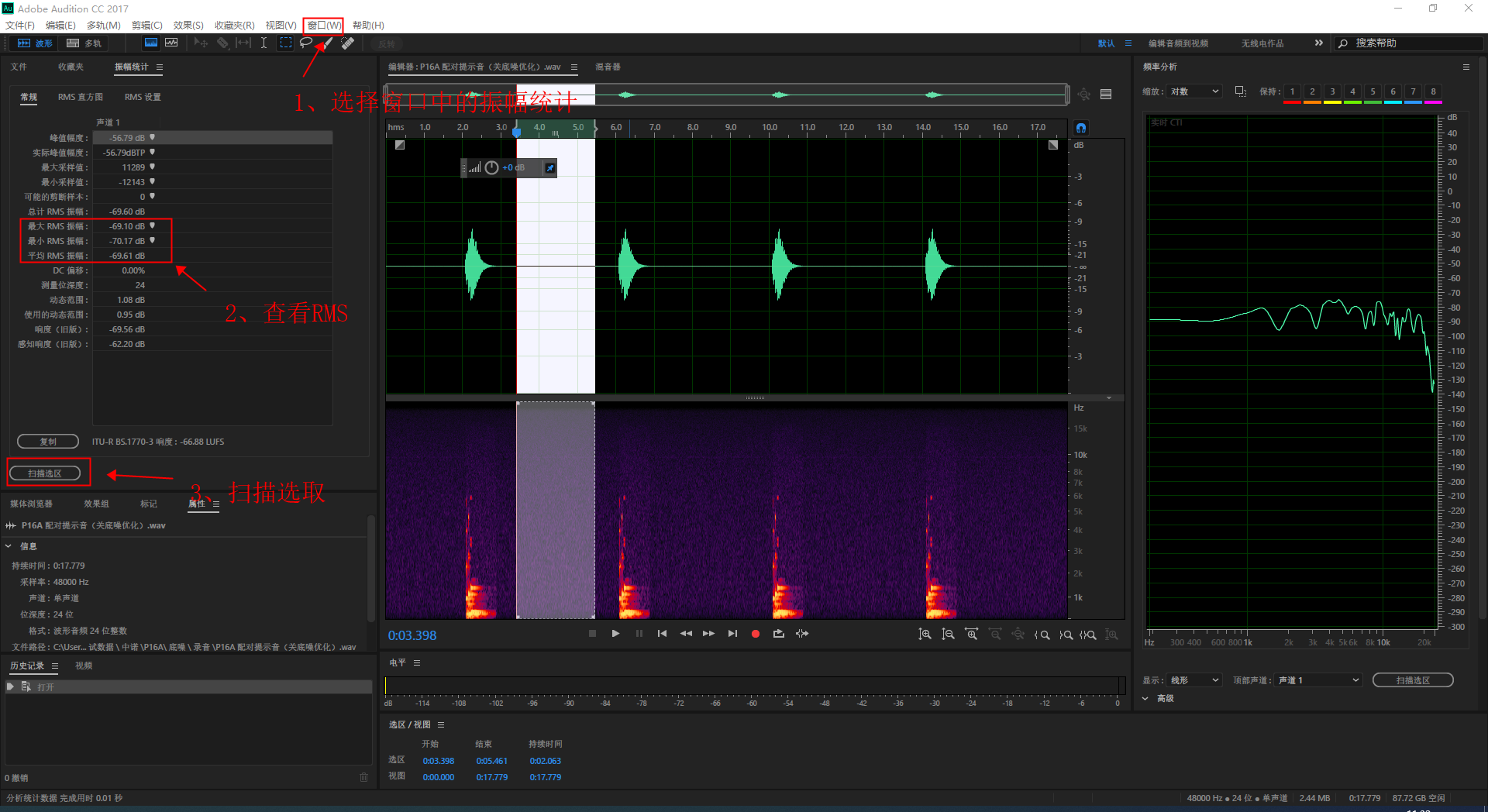1488x812 pixels.
Task: Switch to Multitrack (多轨) view
Action: click(x=84, y=43)
